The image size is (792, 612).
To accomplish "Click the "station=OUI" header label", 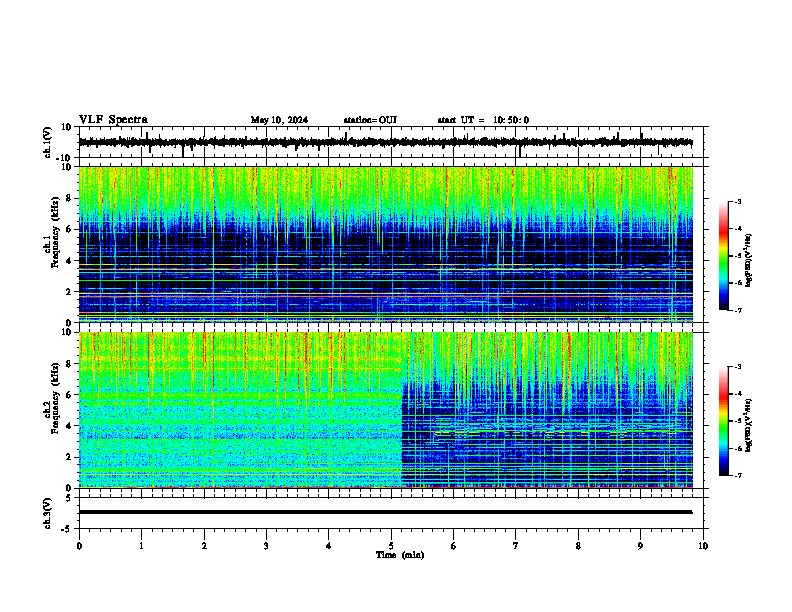I will click(370, 120).
